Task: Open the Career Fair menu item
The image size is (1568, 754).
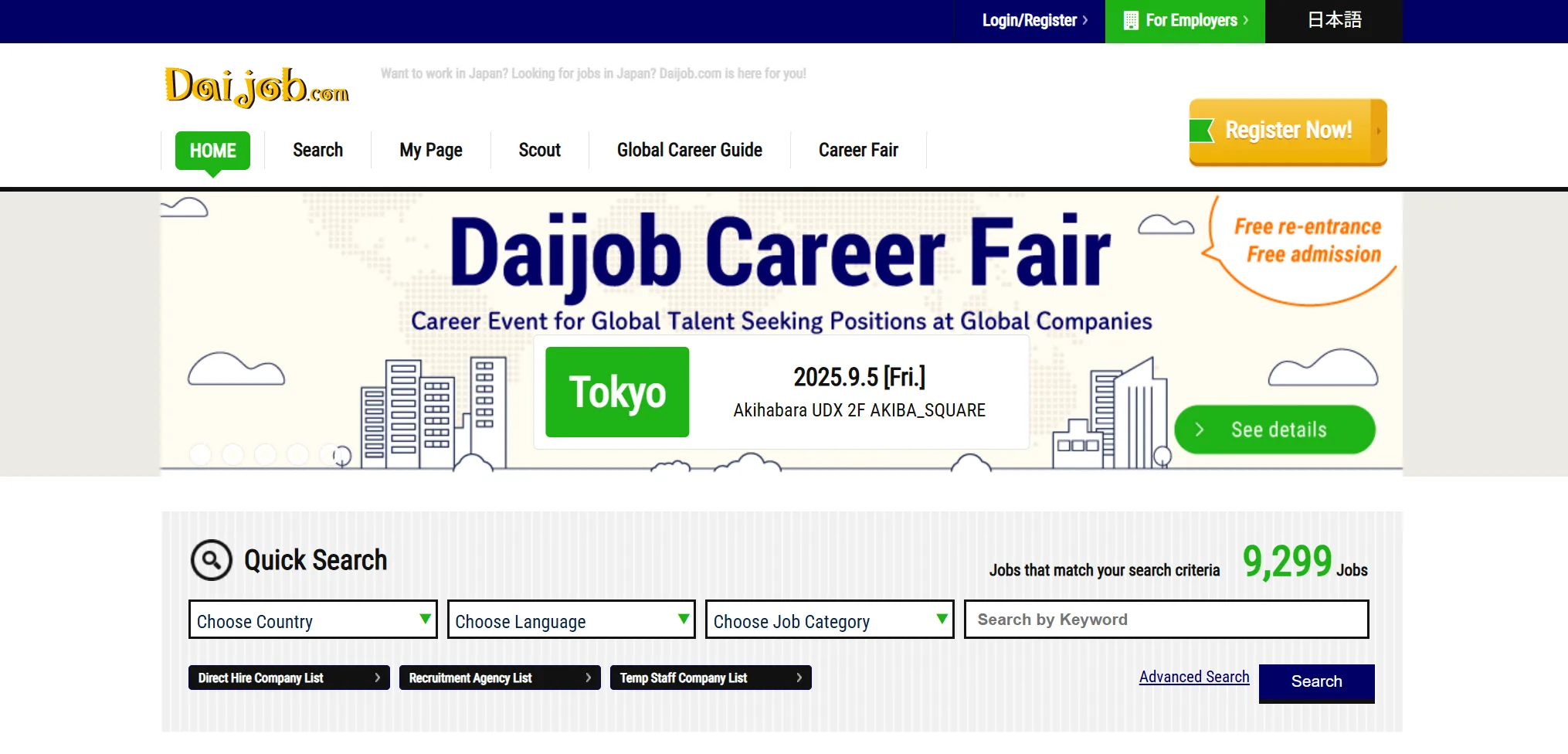Action: [x=858, y=150]
